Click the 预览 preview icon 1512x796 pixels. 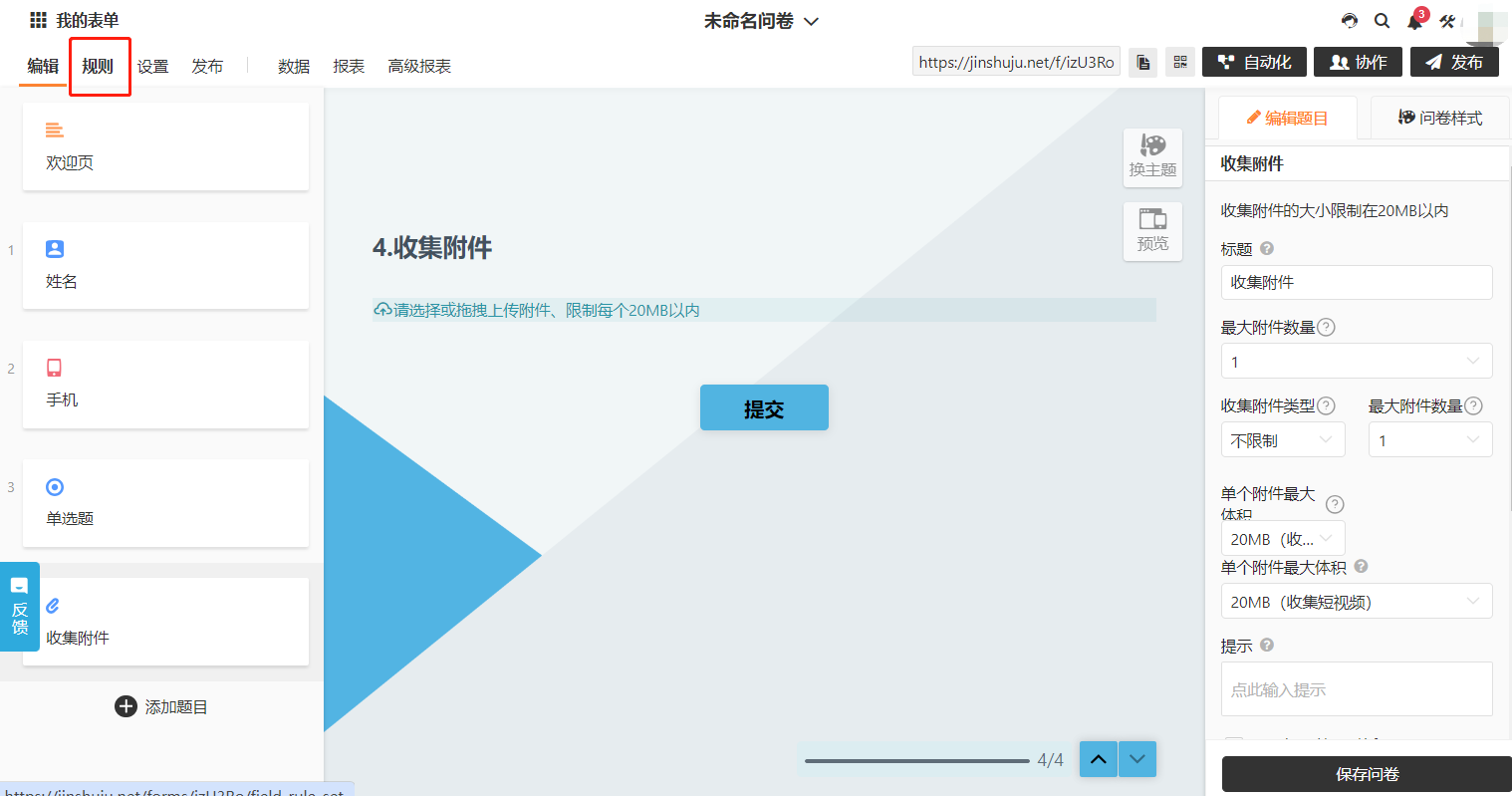click(x=1152, y=219)
